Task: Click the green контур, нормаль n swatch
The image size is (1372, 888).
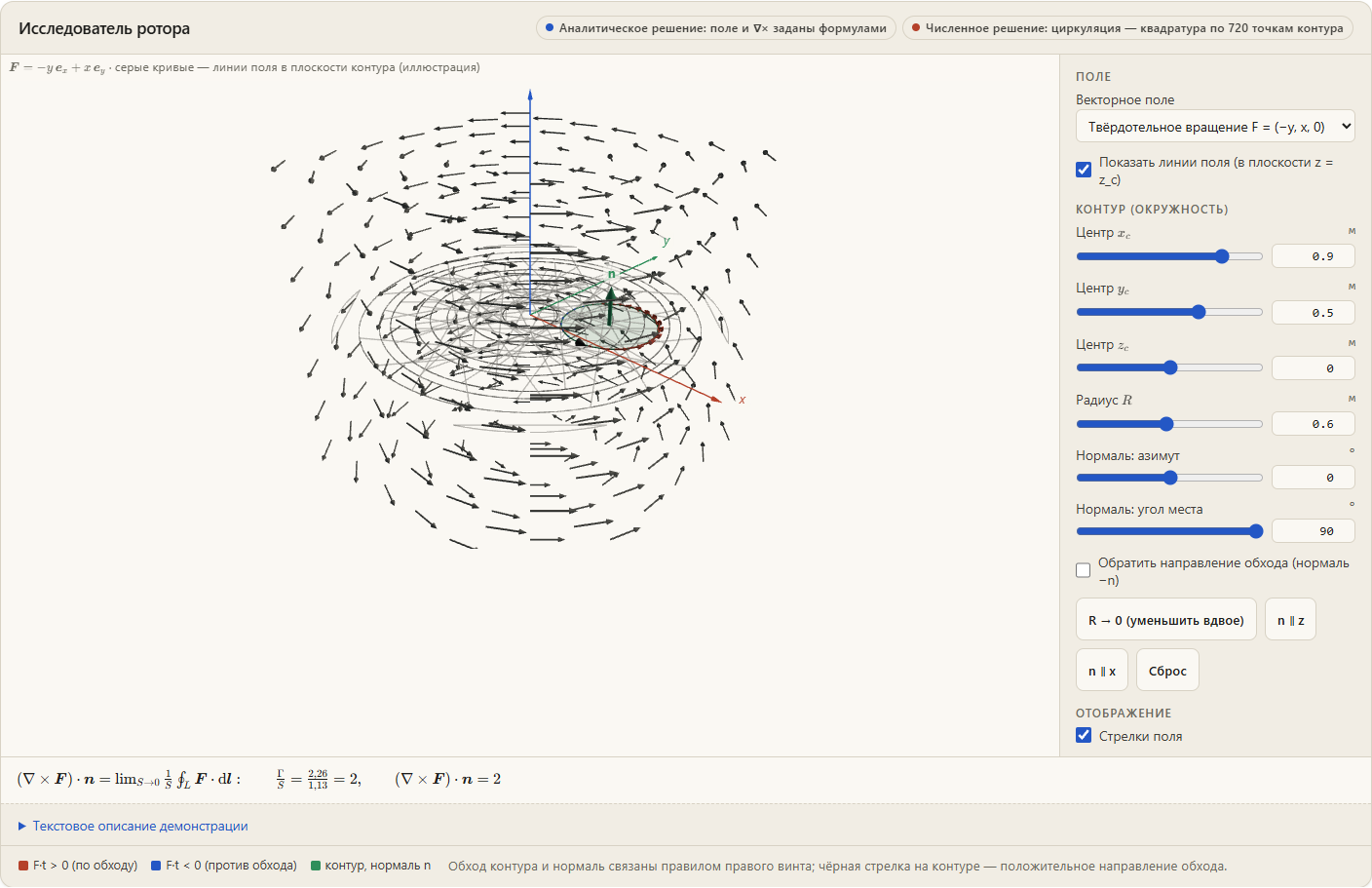Action: click(x=316, y=866)
